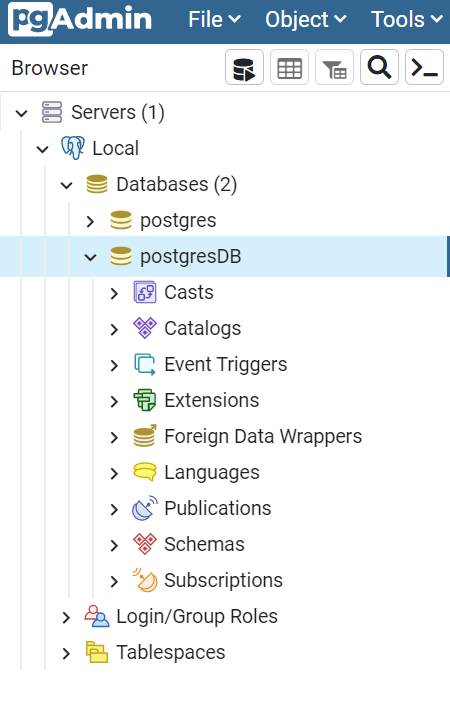Expand the Catalogs node
Viewport: 450px width, 707px height.
pos(114,329)
